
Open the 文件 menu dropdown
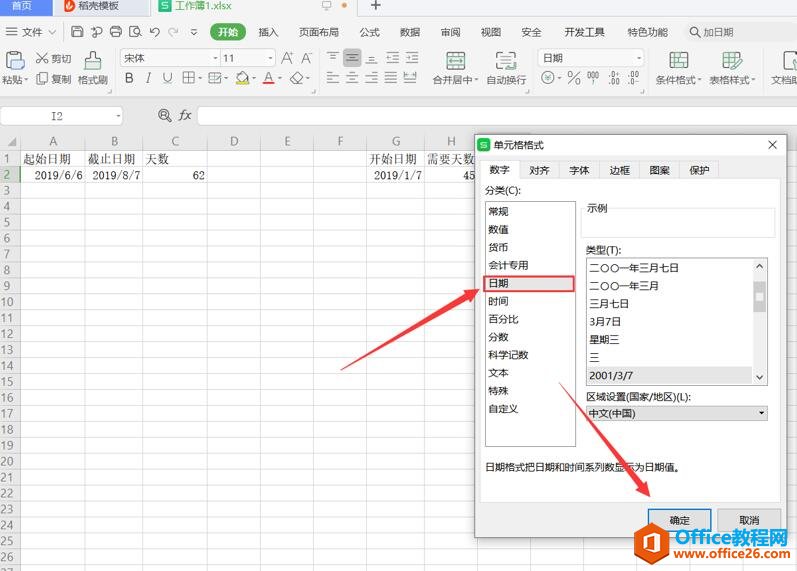31,32
